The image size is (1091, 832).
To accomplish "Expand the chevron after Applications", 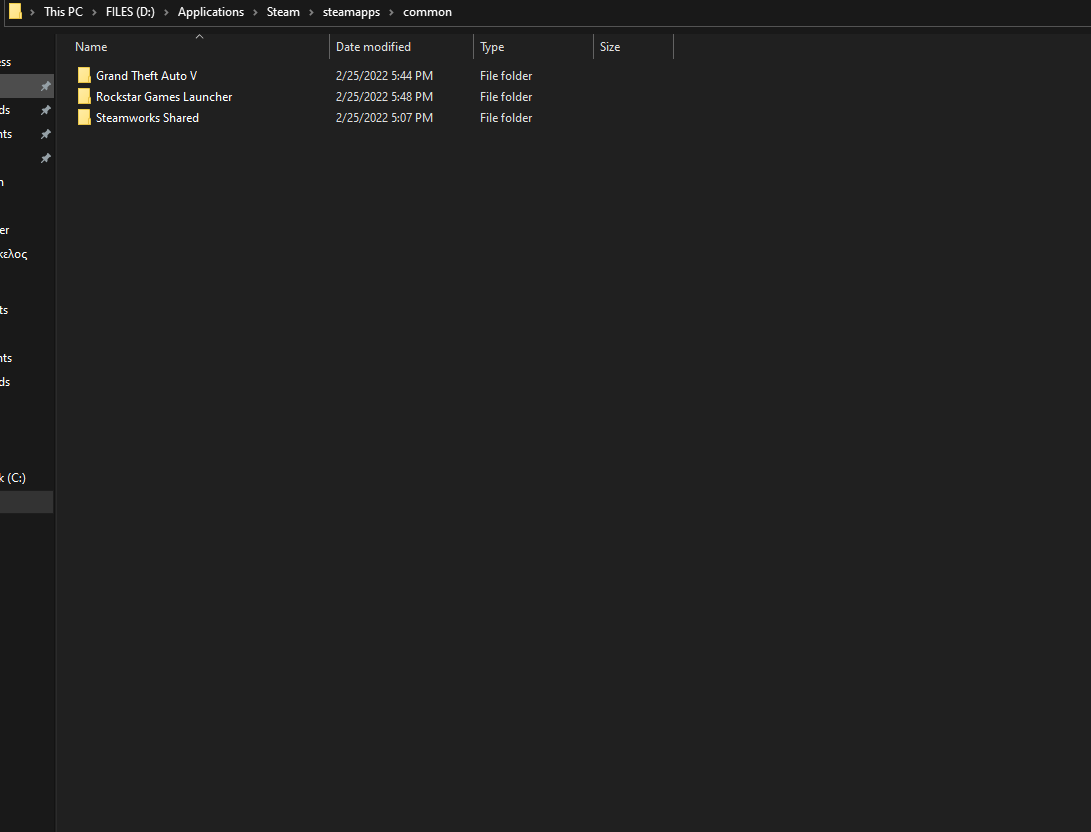I will (255, 13).
